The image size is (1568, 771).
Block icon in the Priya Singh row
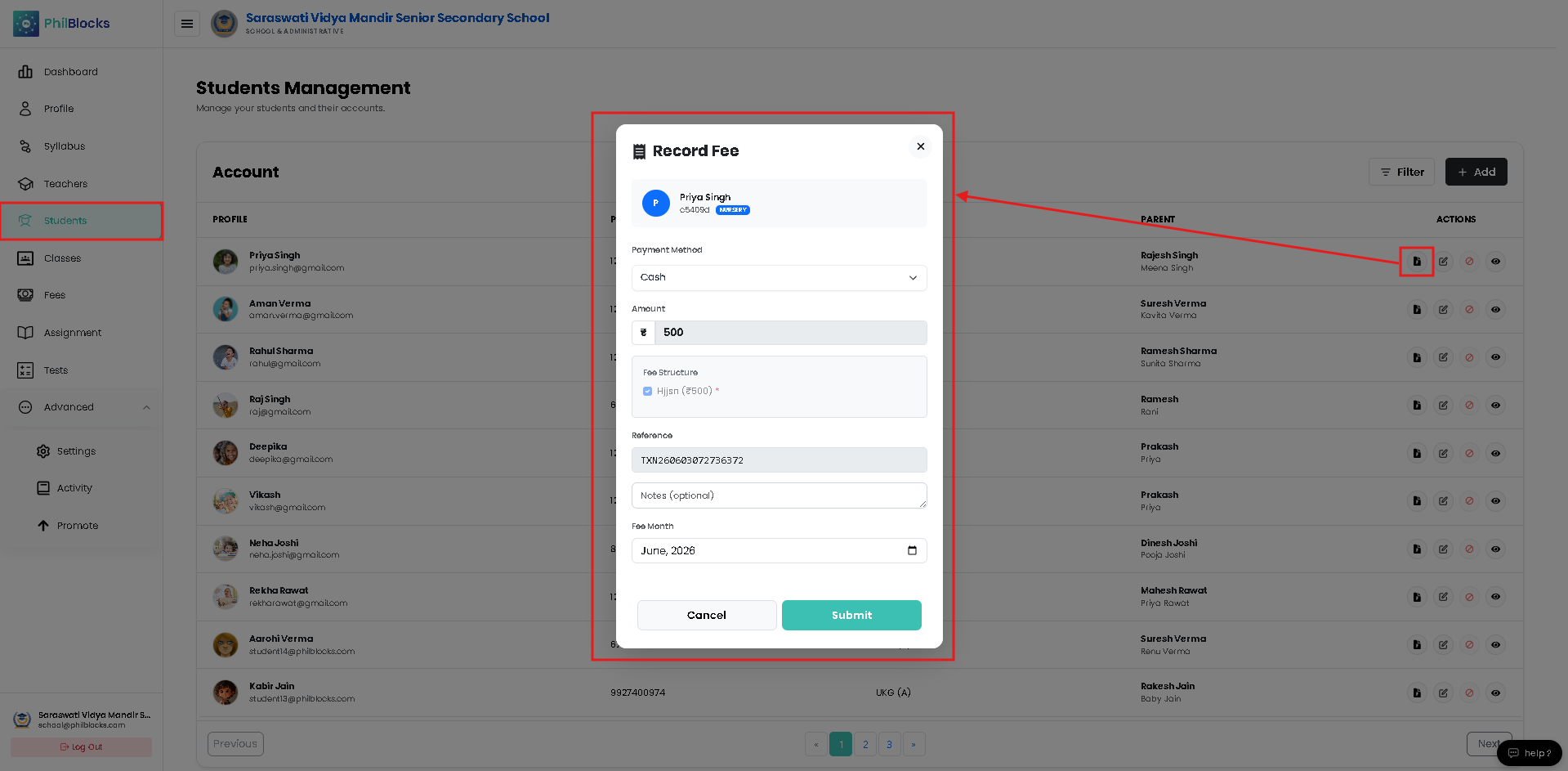(1469, 262)
